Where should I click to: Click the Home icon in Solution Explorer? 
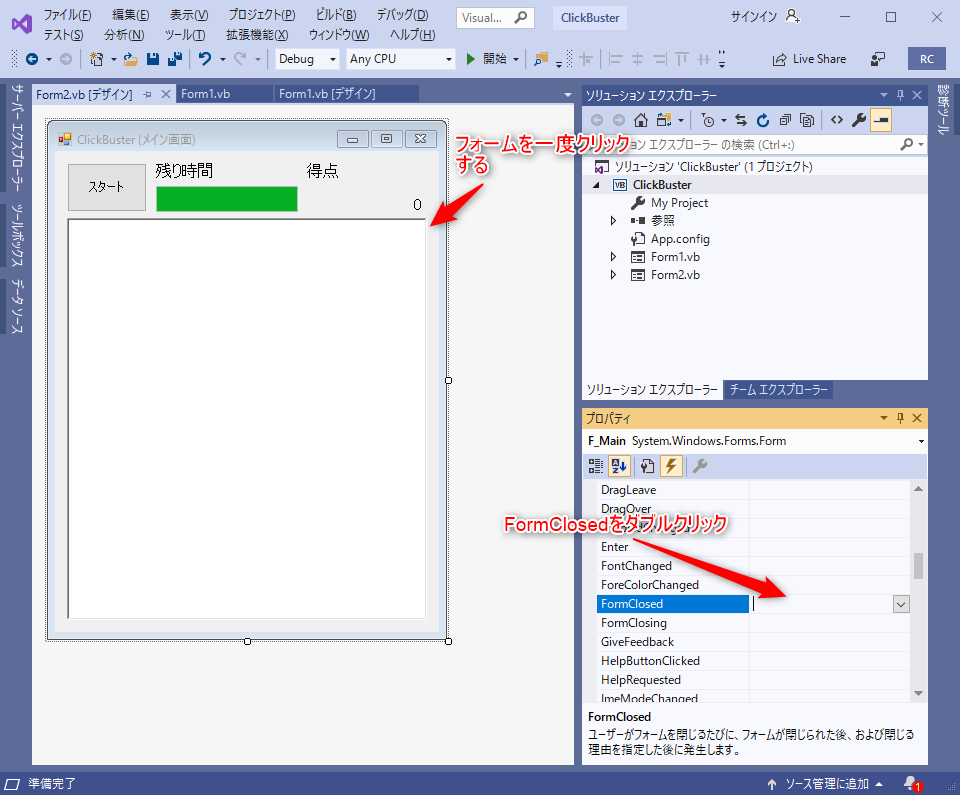(x=640, y=120)
